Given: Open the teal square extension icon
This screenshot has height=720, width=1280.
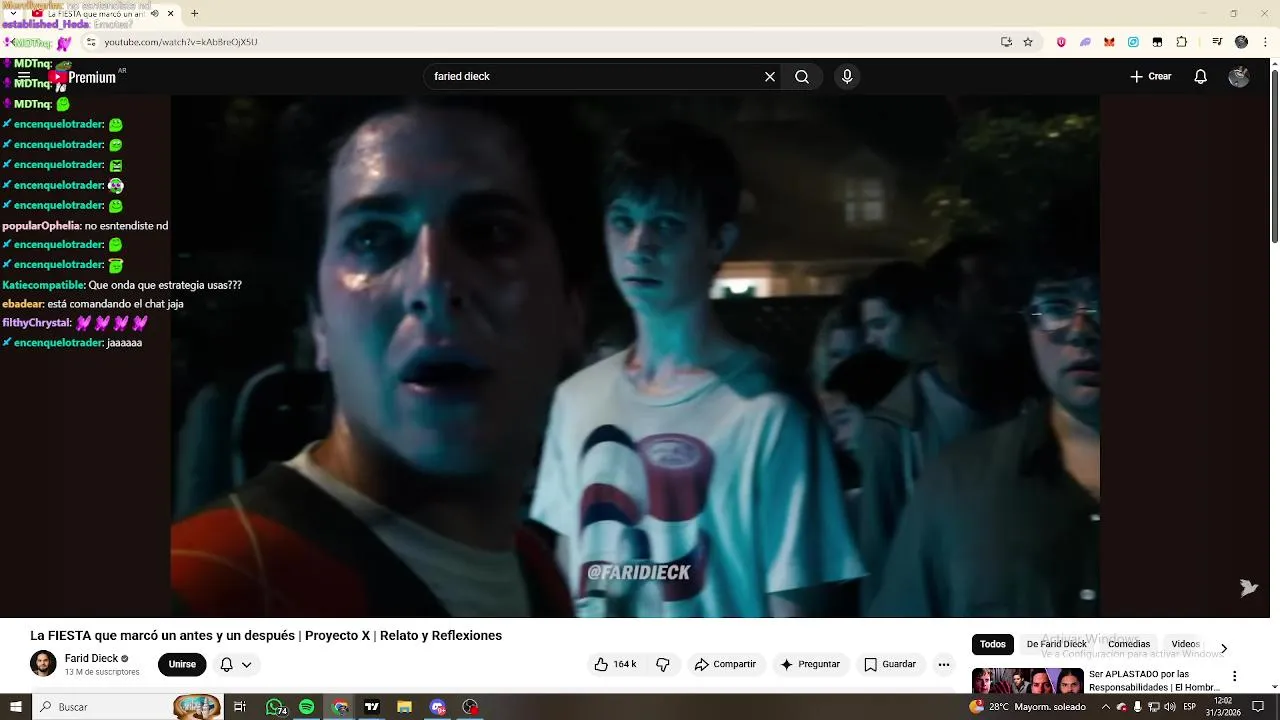Looking at the screenshot, I should (1133, 42).
